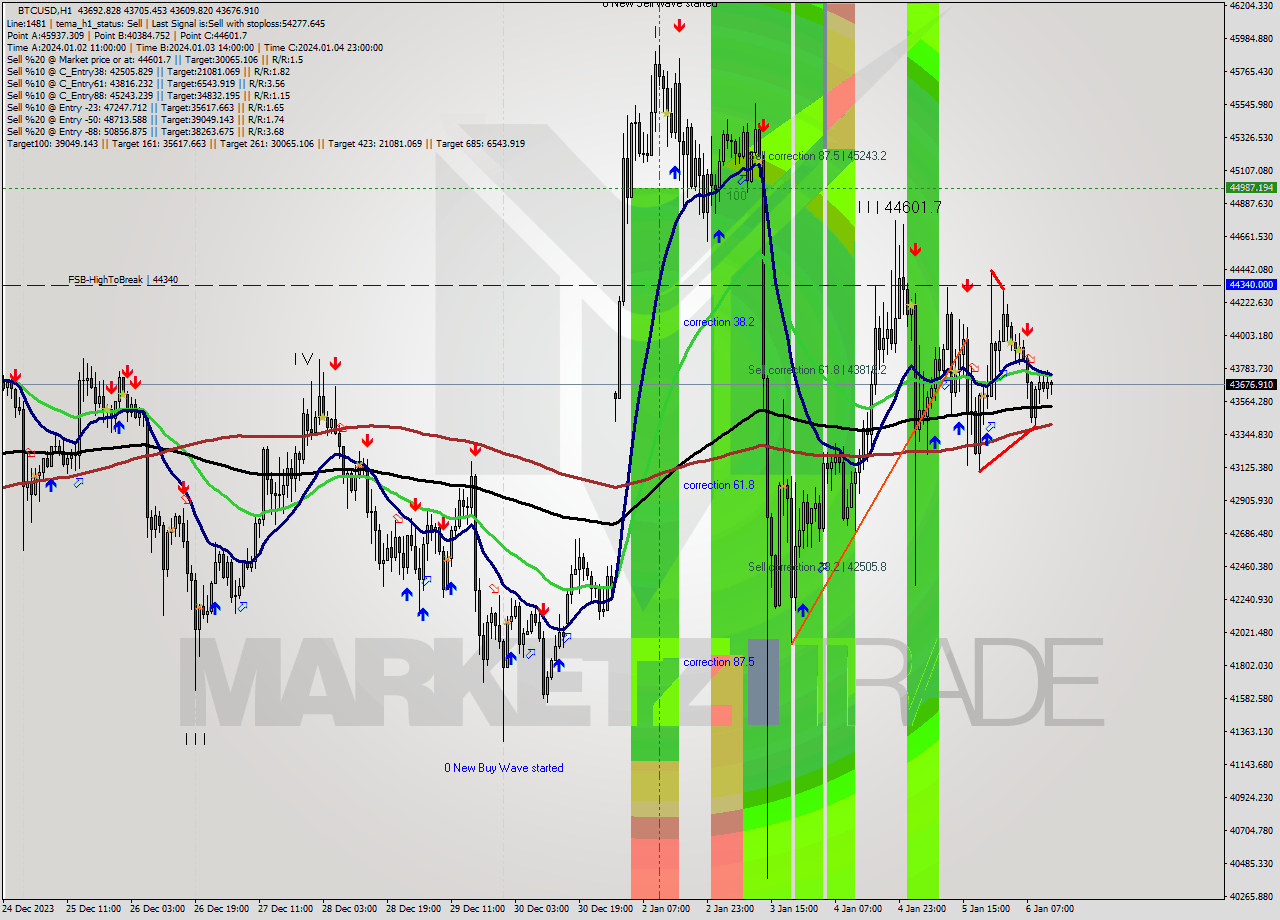Screen dimensions: 1280x920
Task: Click the 41143.680 price axis value
Action: click(1251, 765)
